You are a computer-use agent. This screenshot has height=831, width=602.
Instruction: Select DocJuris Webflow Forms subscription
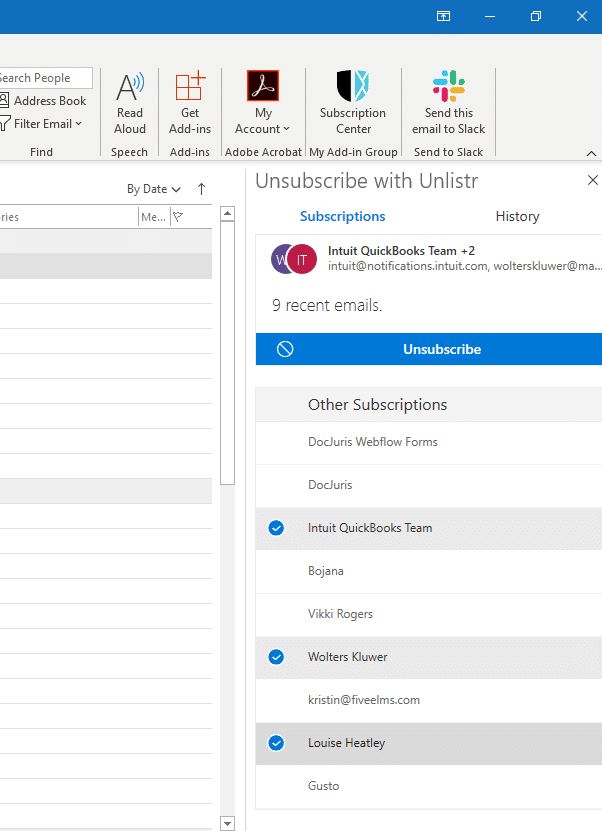pos(429,442)
